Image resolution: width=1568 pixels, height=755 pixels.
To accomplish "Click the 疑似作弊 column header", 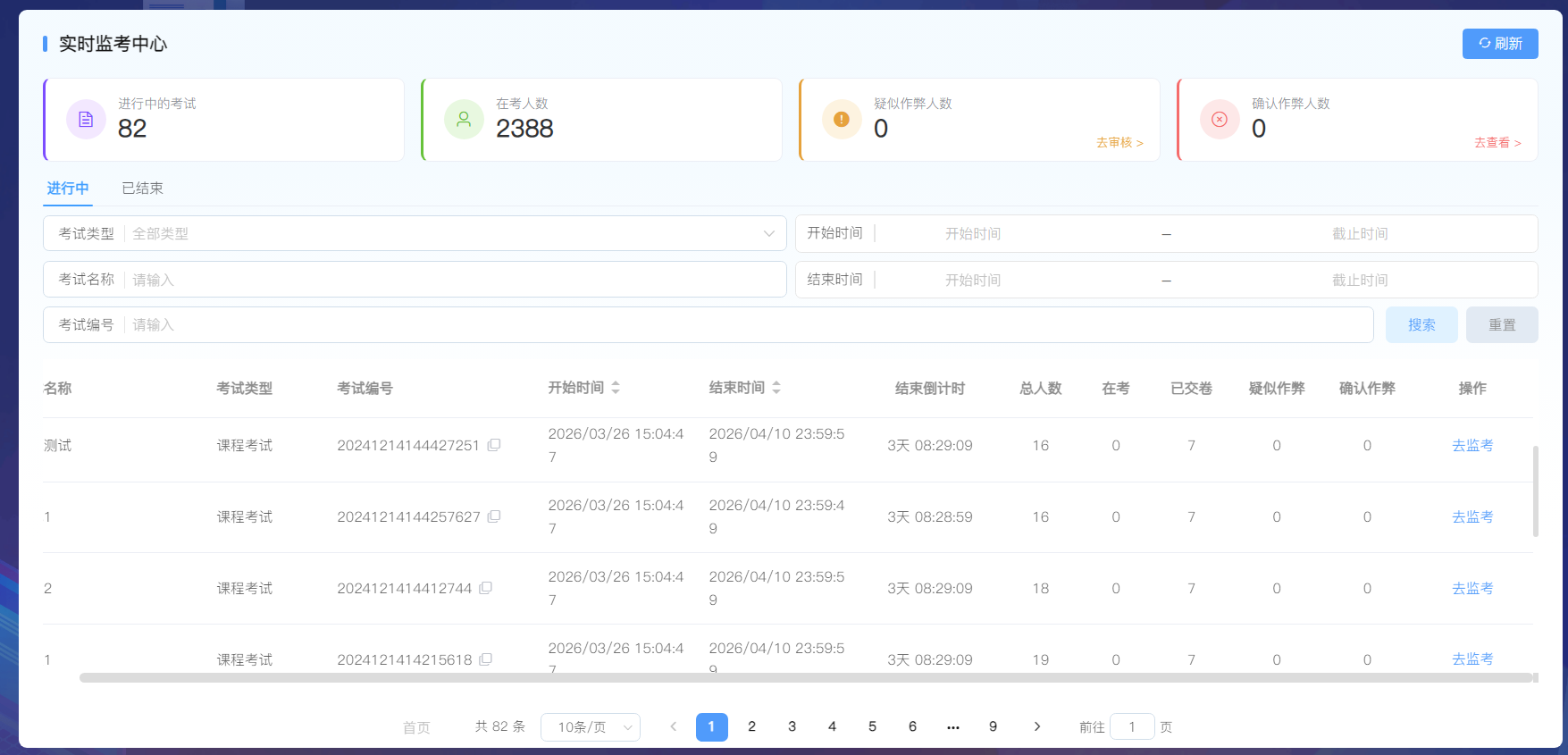I will pos(1277,389).
